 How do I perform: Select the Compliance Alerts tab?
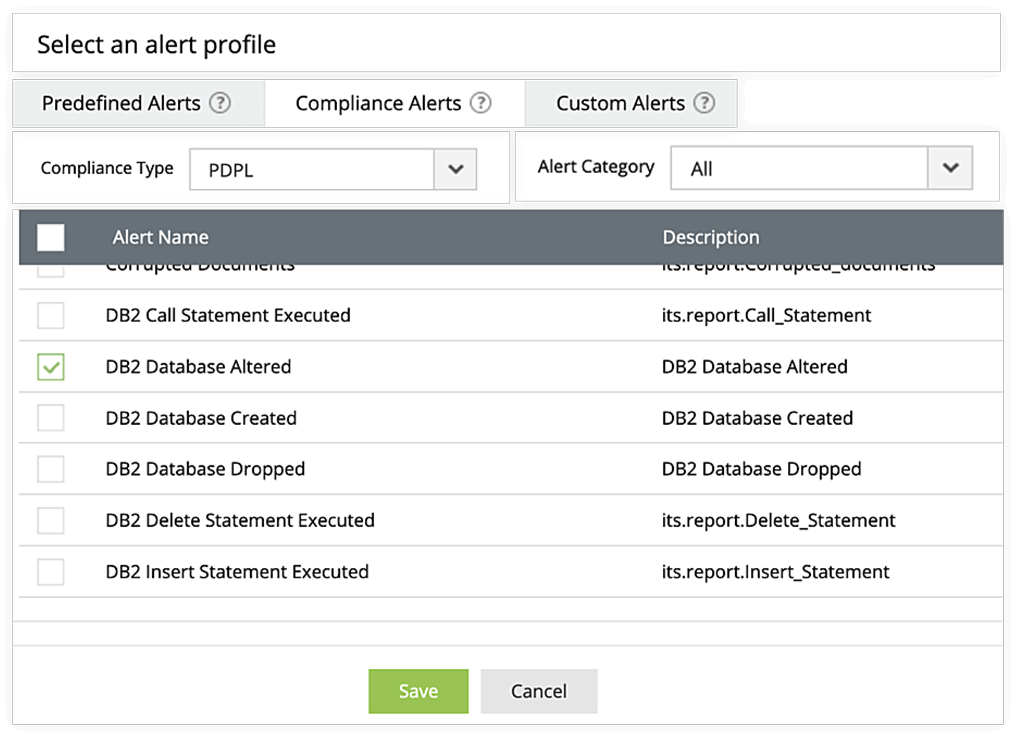[378, 103]
